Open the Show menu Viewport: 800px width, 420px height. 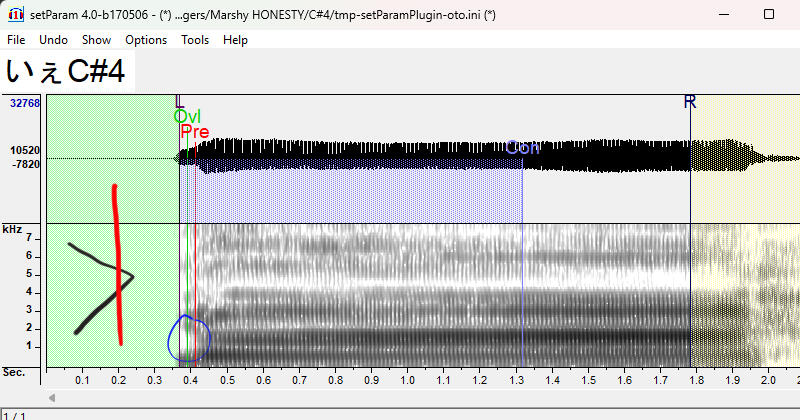coord(96,40)
